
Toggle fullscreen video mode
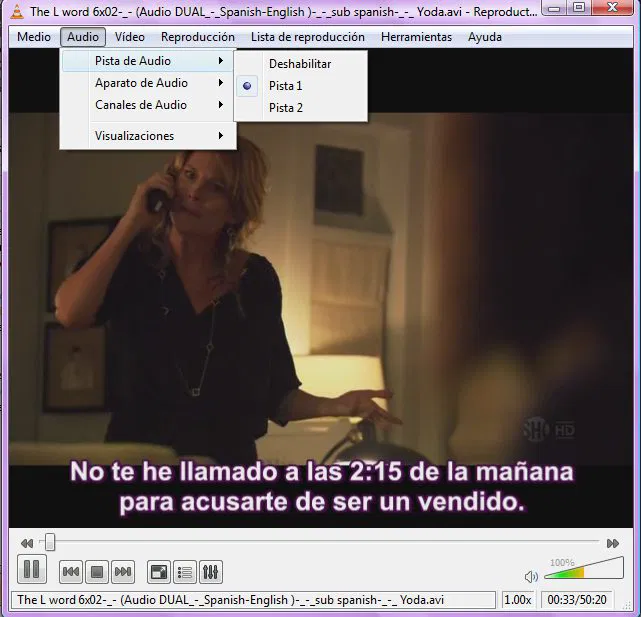coord(158,572)
